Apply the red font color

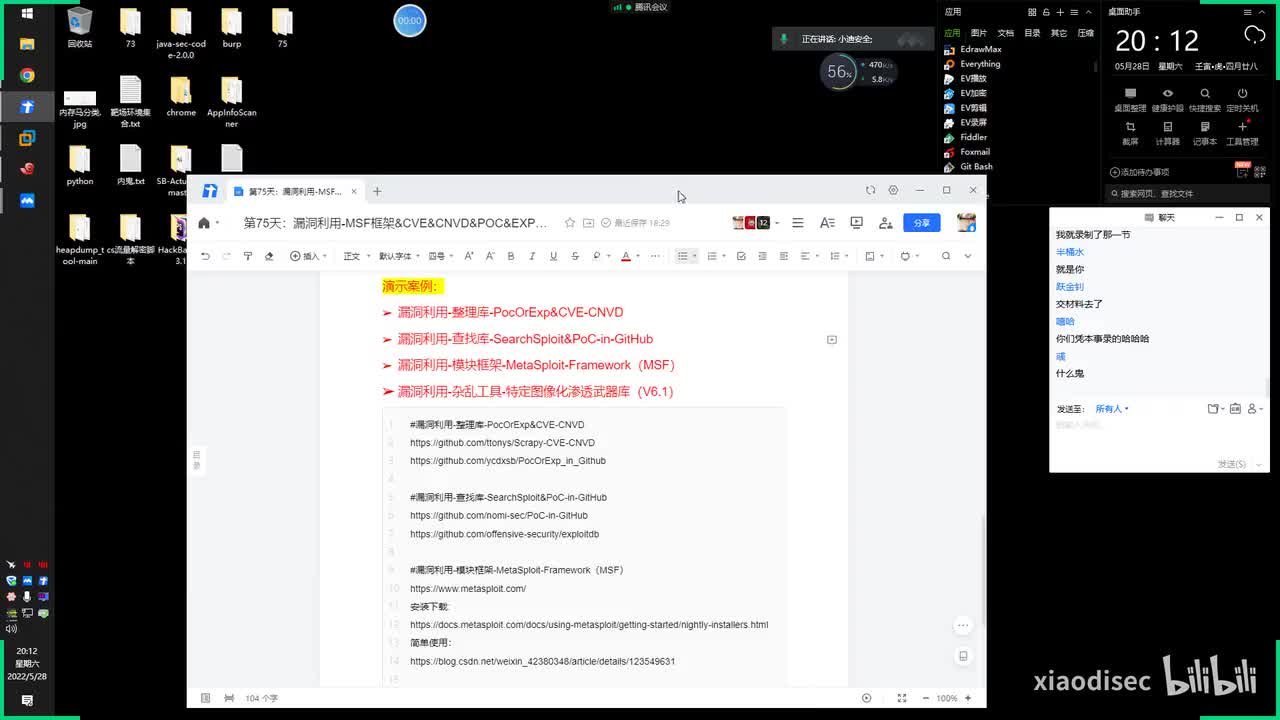coord(626,256)
